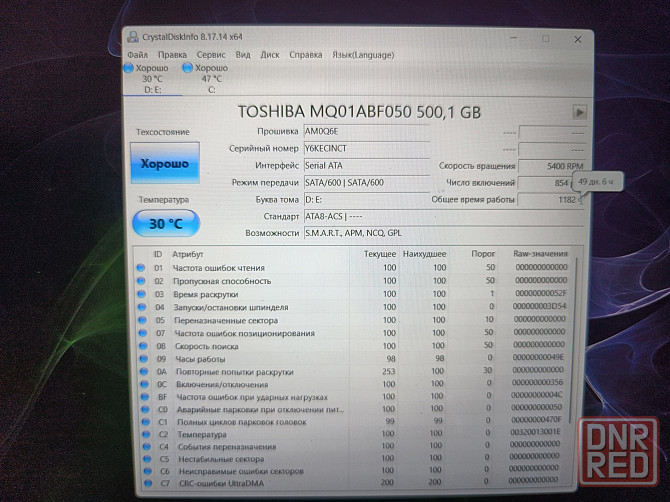The width and height of the screenshot is (670, 502).
Task: Open the Язык(Language) menu
Action: (x=363, y=55)
